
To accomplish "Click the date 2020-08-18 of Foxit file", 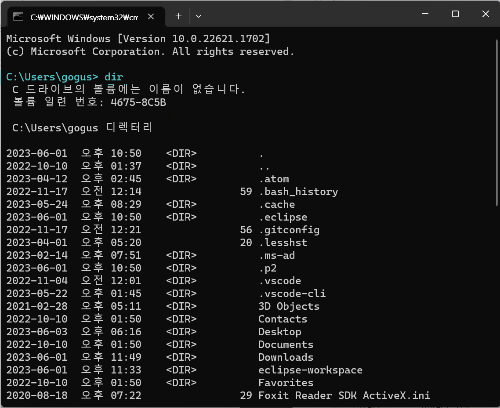I will tap(37, 396).
